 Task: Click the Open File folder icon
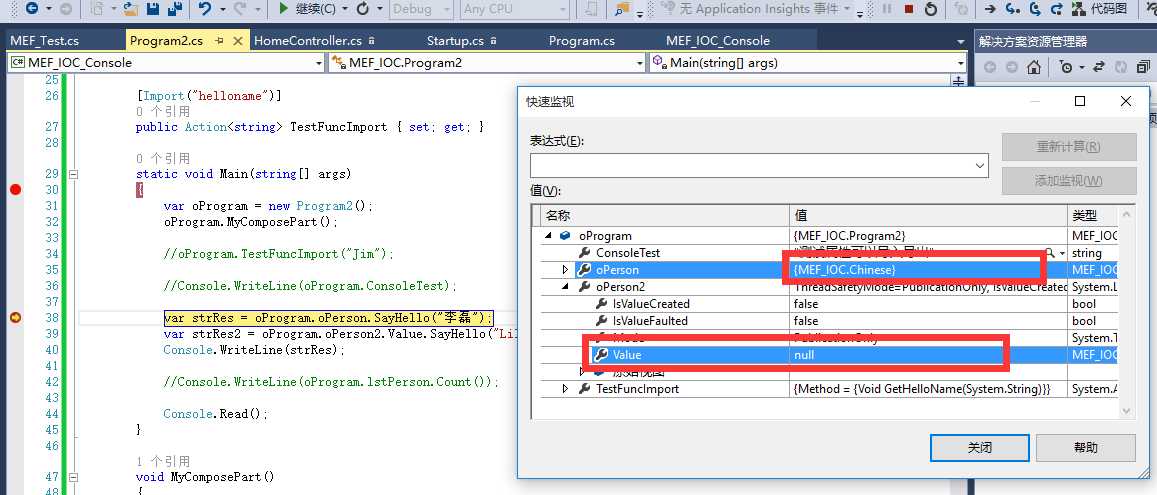click(131, 9)
